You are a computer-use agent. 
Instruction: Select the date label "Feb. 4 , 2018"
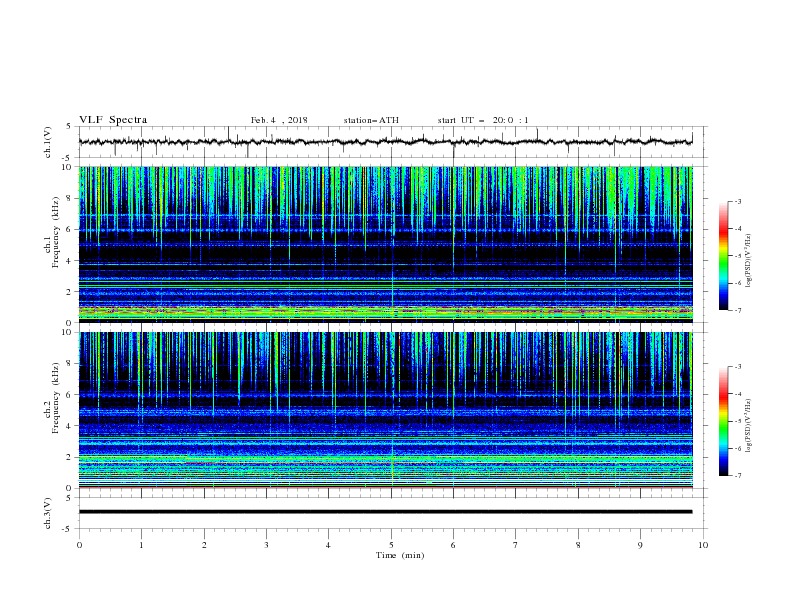click(x=279, y=120)
